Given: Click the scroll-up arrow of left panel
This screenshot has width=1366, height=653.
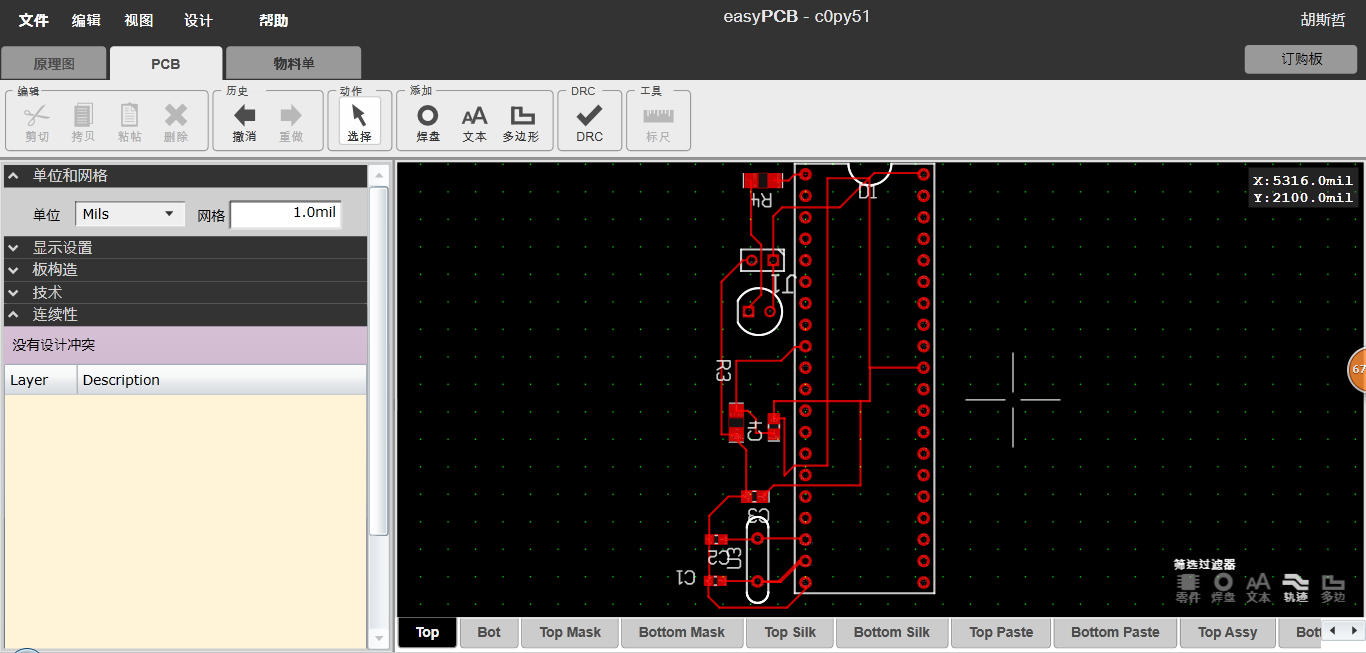Looking at the screenshot, I should point(379,175).
